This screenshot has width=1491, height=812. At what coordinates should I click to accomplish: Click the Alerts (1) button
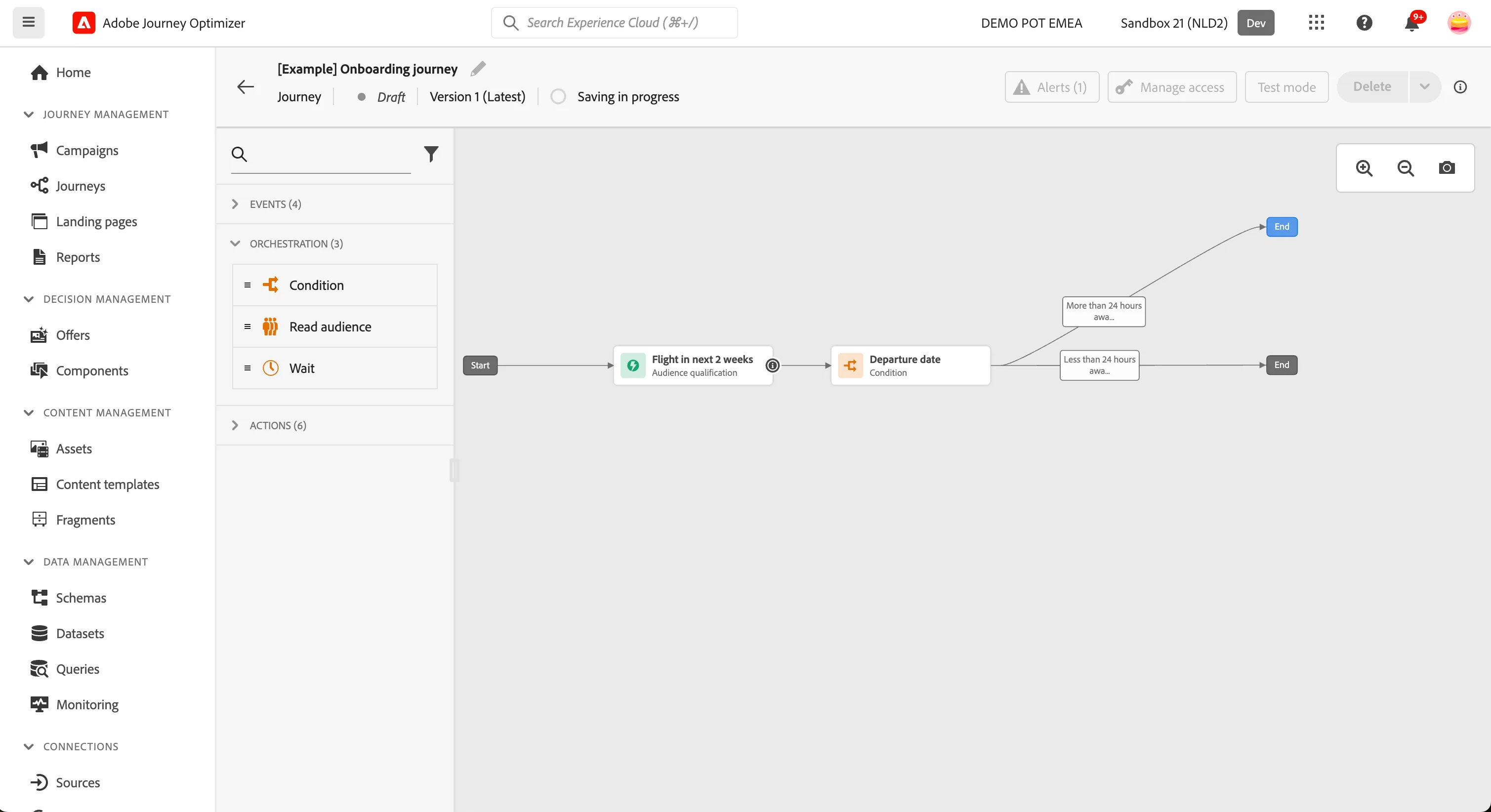(1052, 87)
